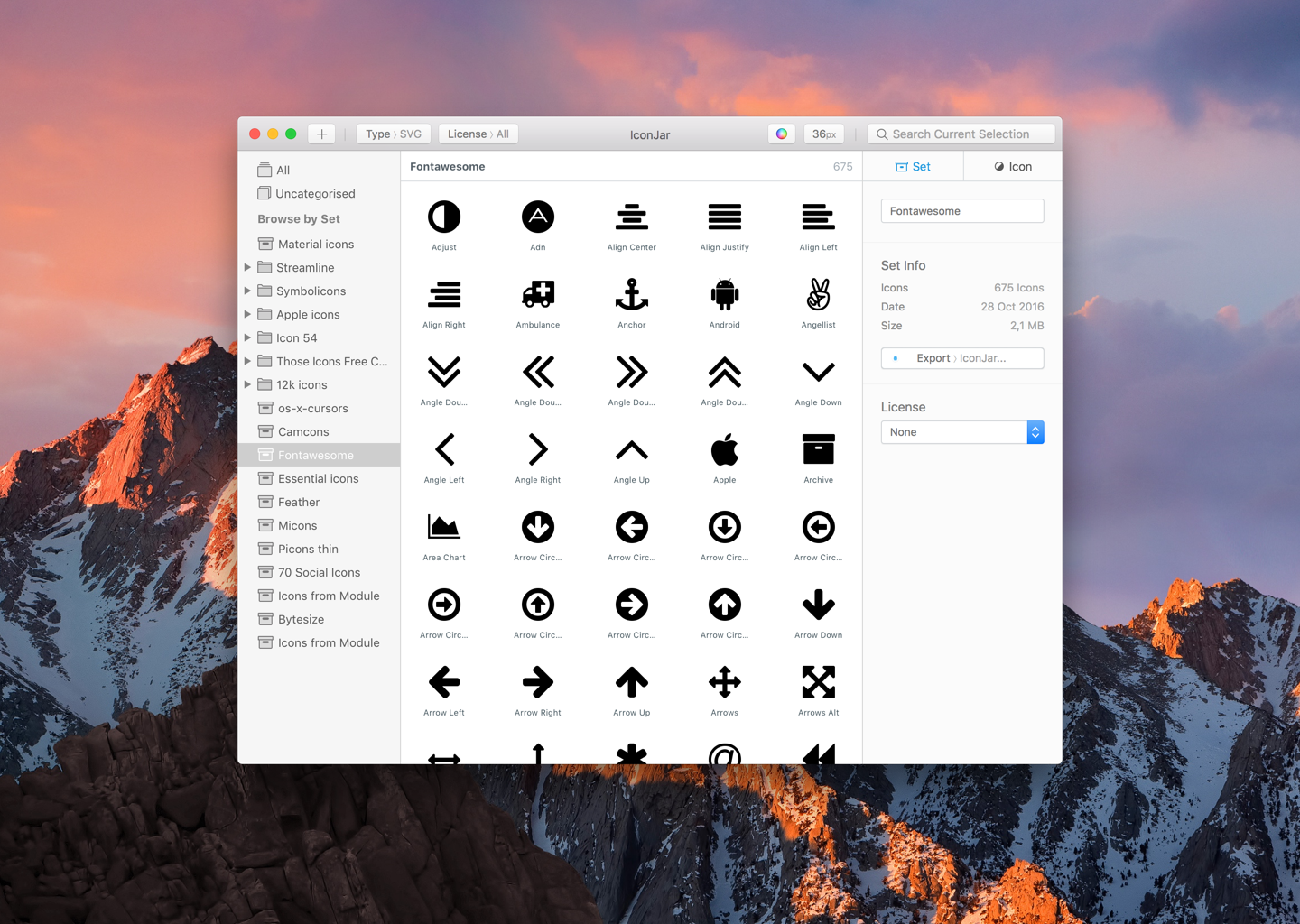
Task: Open the icon color picker
Action: tap(782, 134)
